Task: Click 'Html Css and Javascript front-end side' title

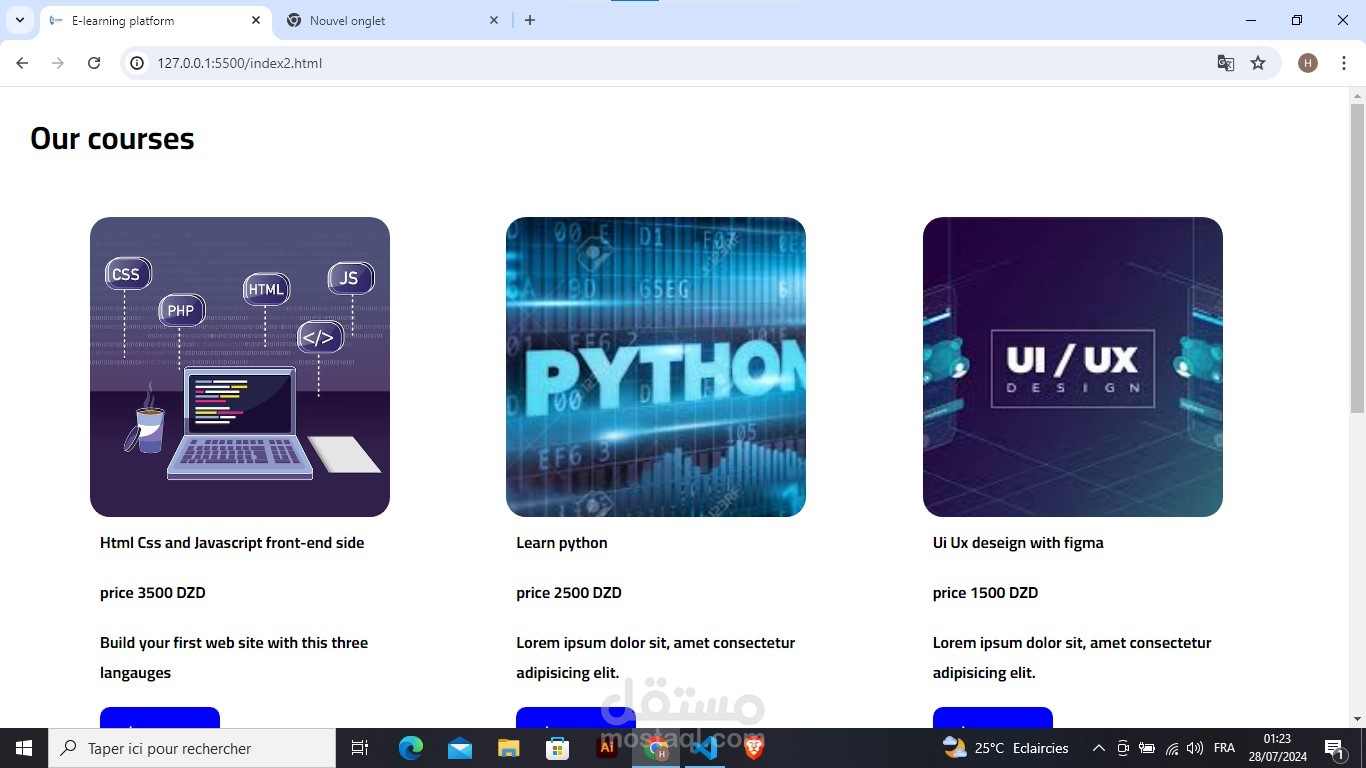Action: (232, 543)
